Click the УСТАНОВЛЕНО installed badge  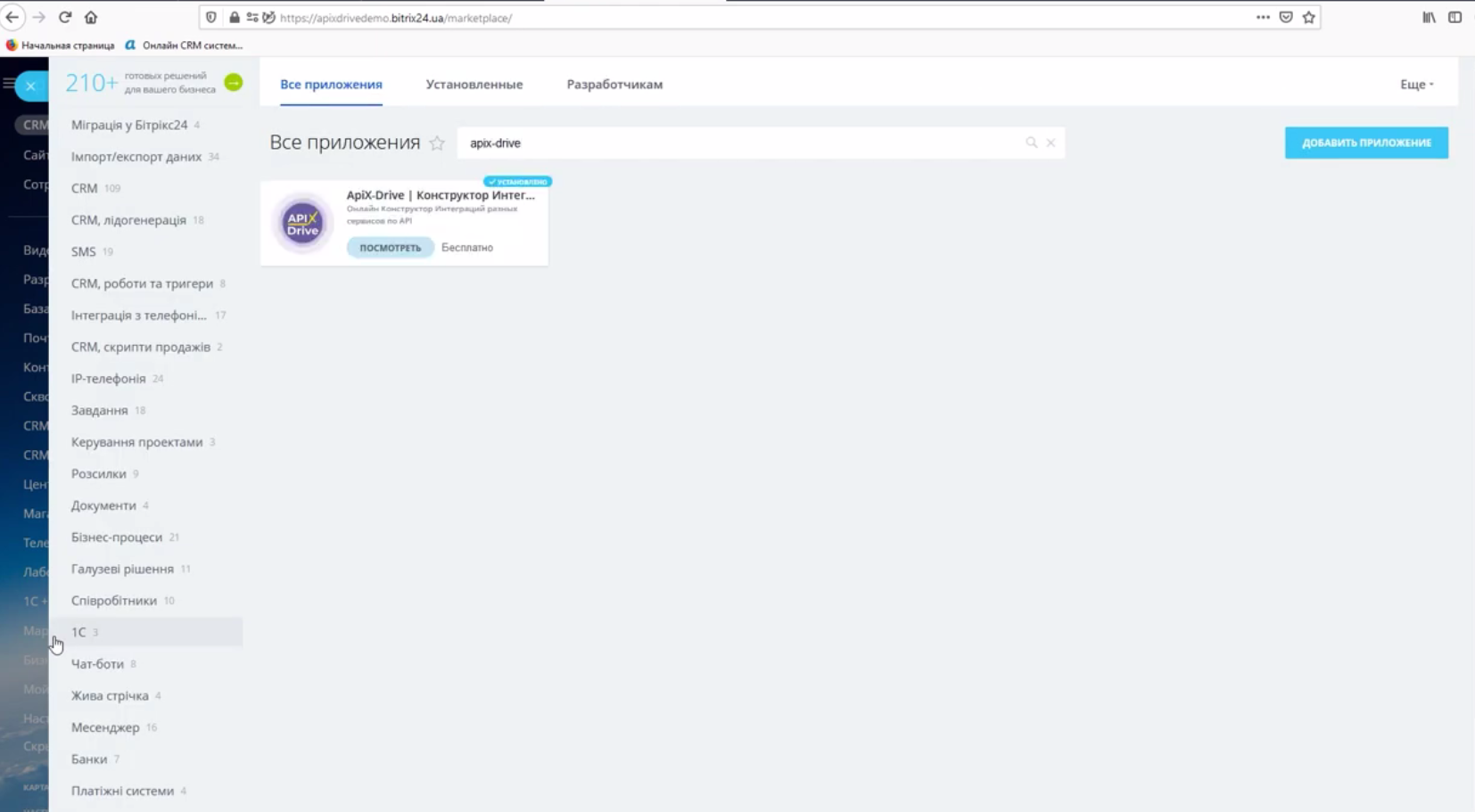click(517, 182)
